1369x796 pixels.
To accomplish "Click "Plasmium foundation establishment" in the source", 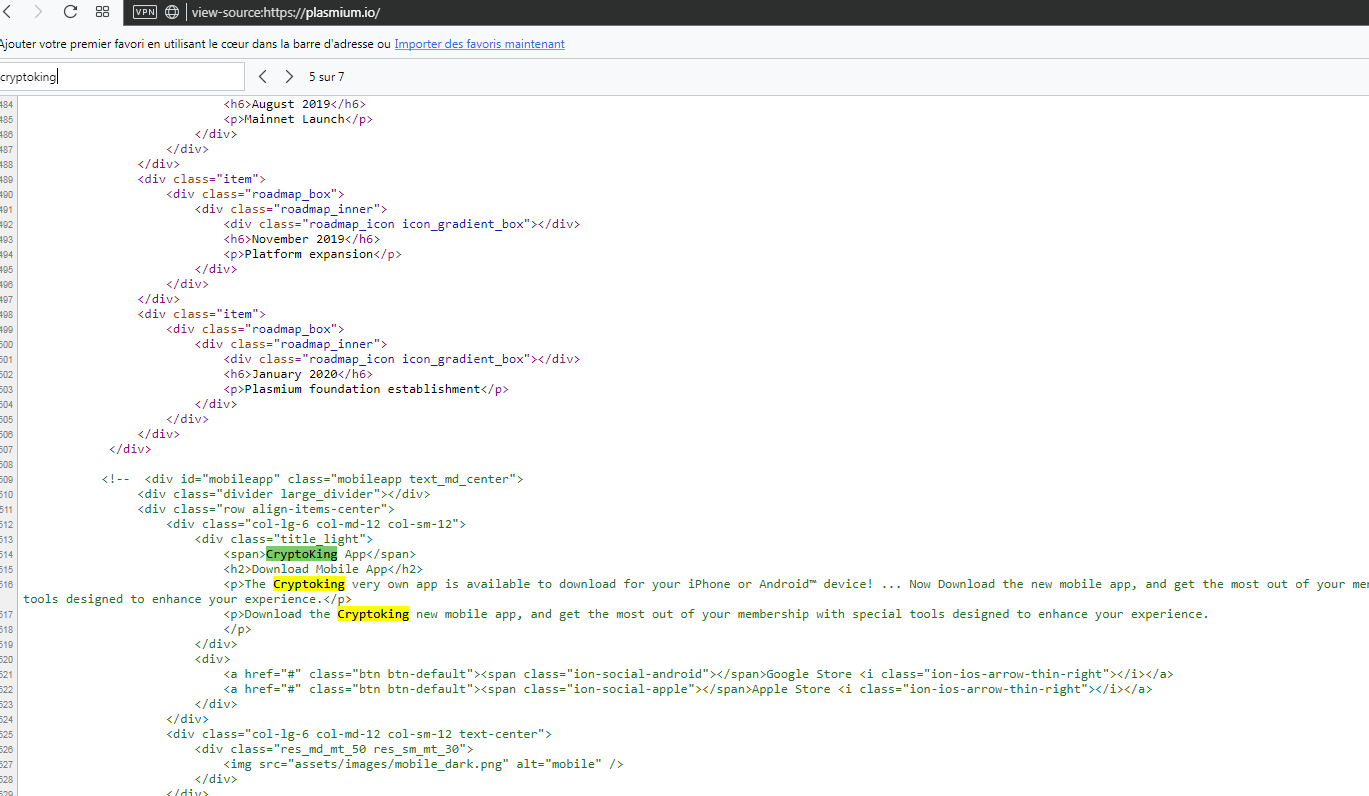I will pyautogui.click(x=363, y=389).
